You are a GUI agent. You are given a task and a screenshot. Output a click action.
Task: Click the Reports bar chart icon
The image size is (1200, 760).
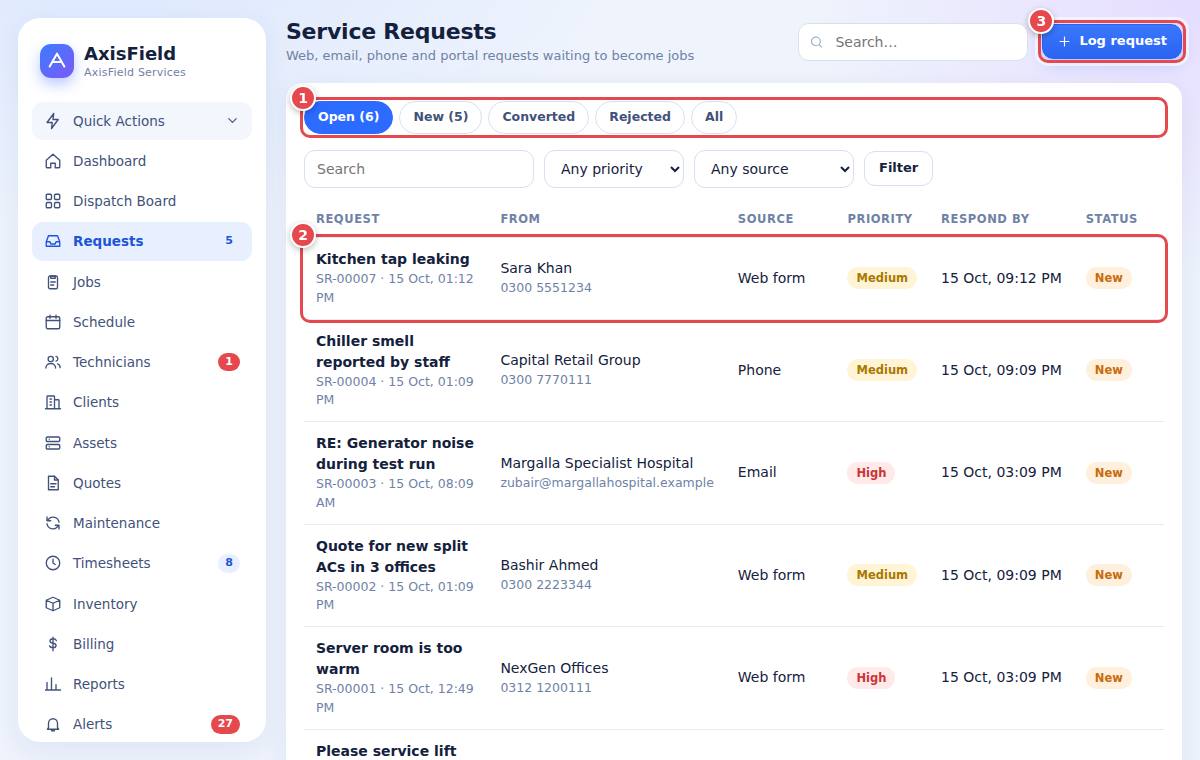tap(53, 684)
